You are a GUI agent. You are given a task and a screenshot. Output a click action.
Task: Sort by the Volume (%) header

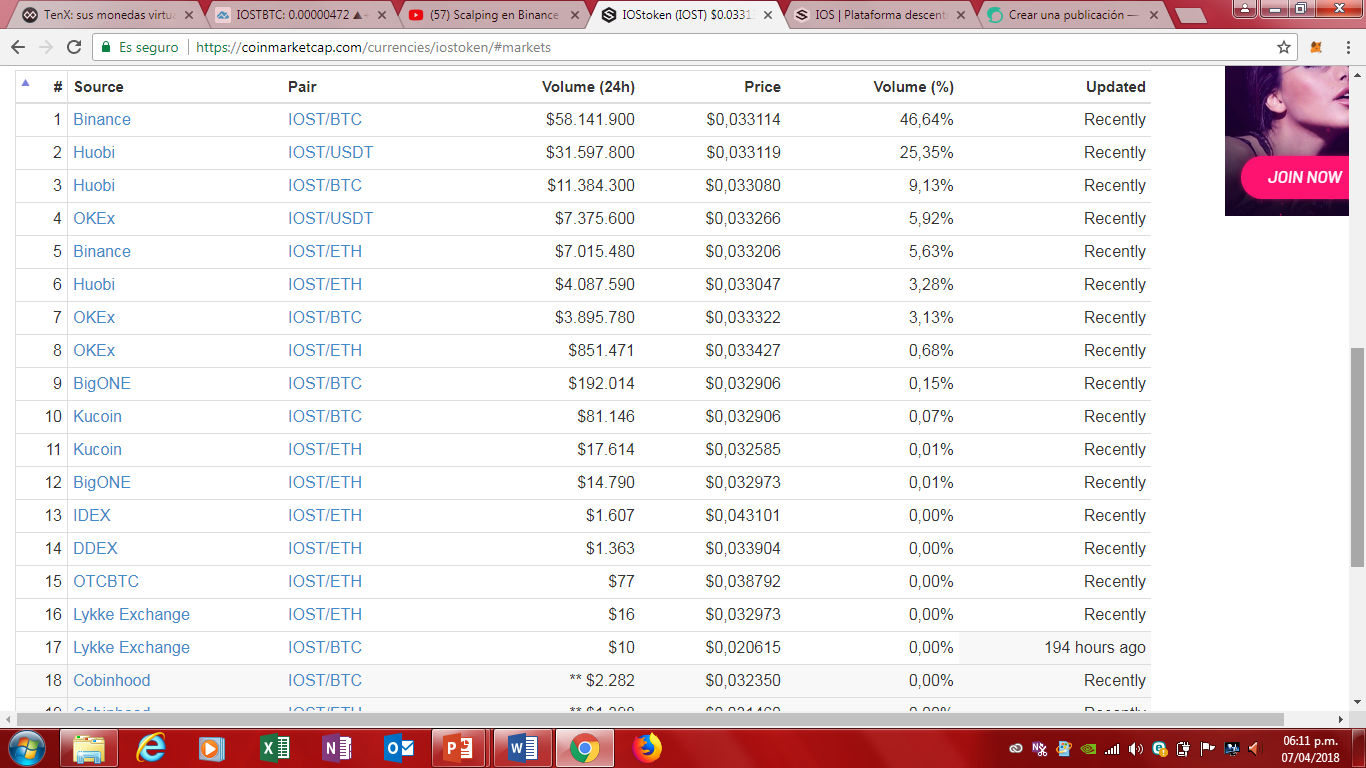pyautogui.click(x=913, y=87)
